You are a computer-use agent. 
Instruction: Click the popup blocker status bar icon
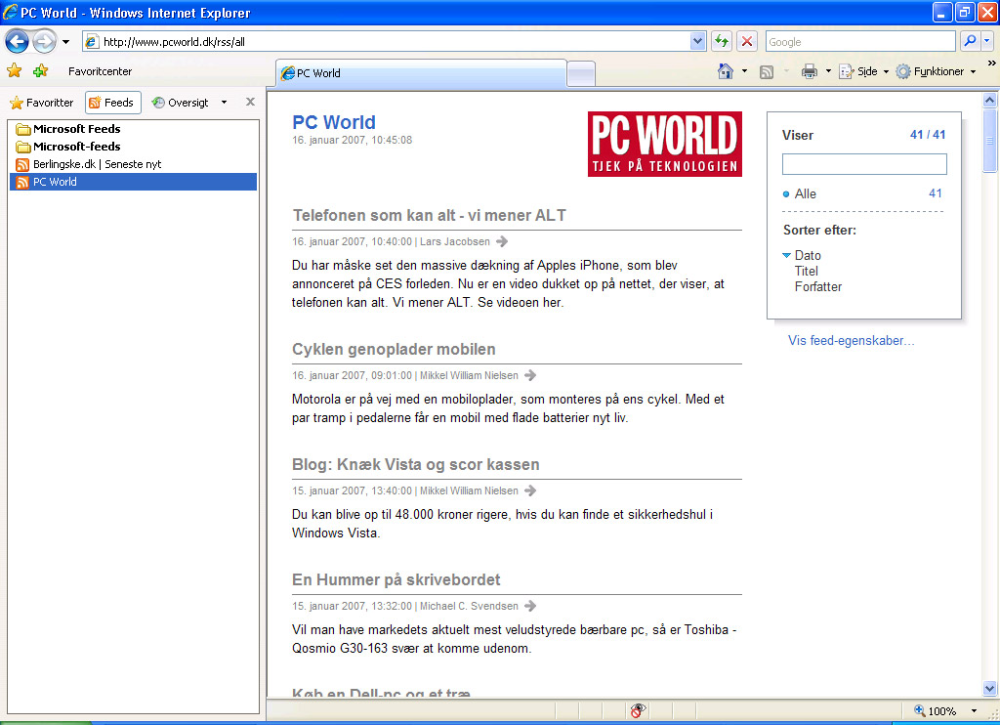[x=637, y=710]
